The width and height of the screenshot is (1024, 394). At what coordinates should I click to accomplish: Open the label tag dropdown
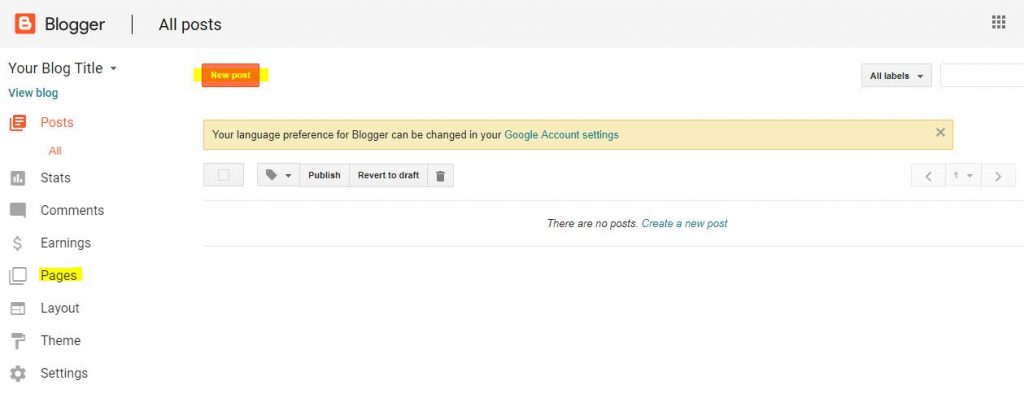(x=278, y=175)
